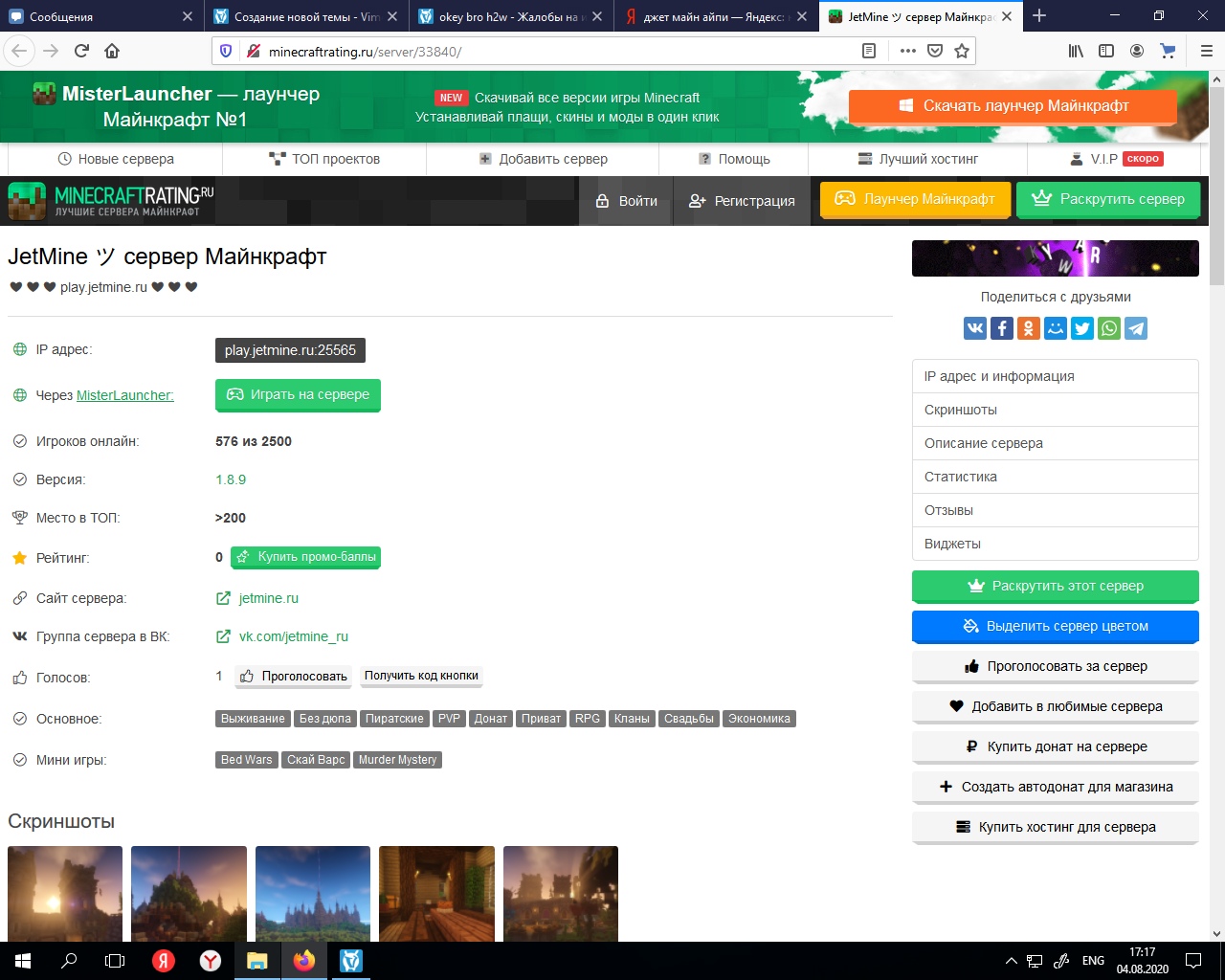The width and height of the screenshot is (1225, 980).
Task: Open Firefox account avatar icon
Action: point(1137,51)
